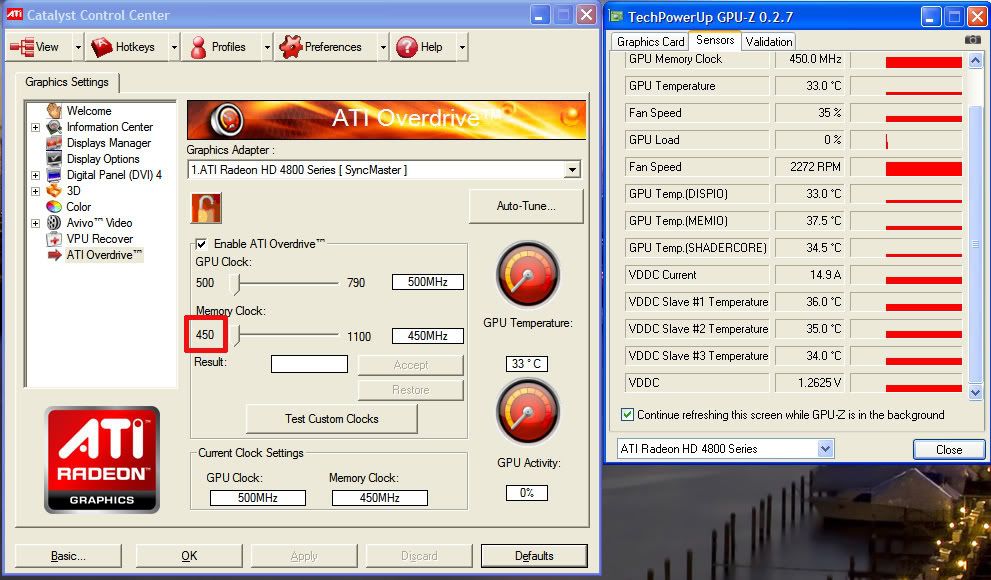The height and width of the screenshot is (580, 991).
Task: Click the empty Result field
Action: point(309,364)
